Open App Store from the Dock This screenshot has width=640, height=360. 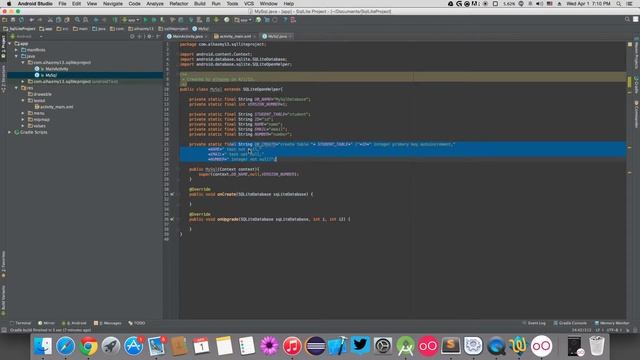point(133,346)
